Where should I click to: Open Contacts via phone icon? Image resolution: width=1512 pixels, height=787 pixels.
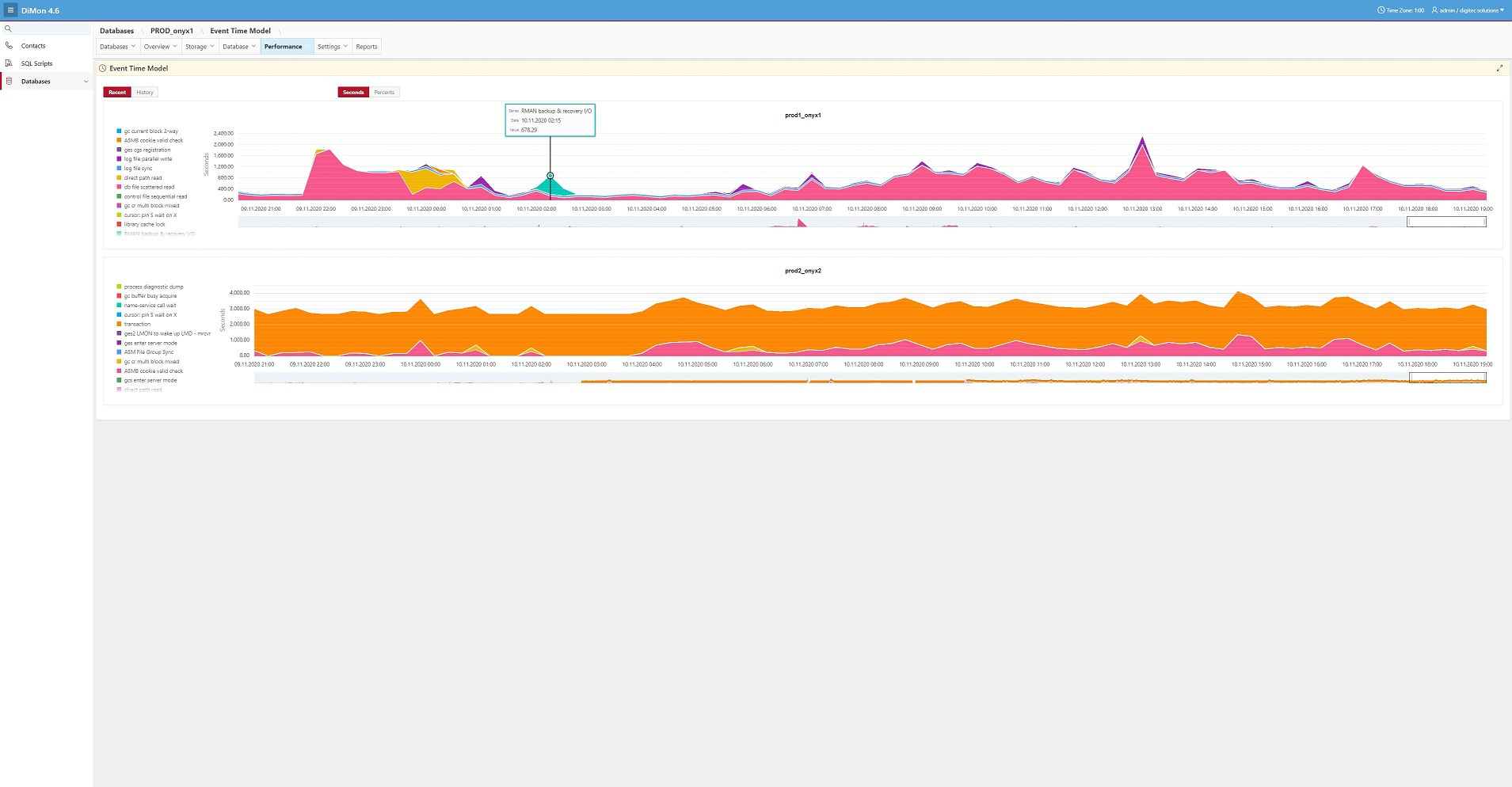[9, 46]
